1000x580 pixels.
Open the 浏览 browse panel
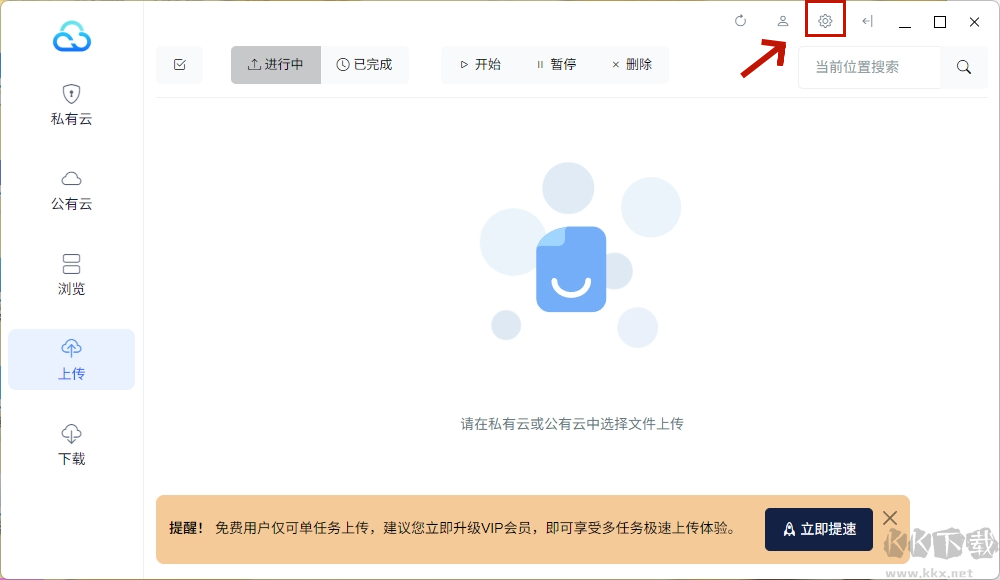(71, 274)
